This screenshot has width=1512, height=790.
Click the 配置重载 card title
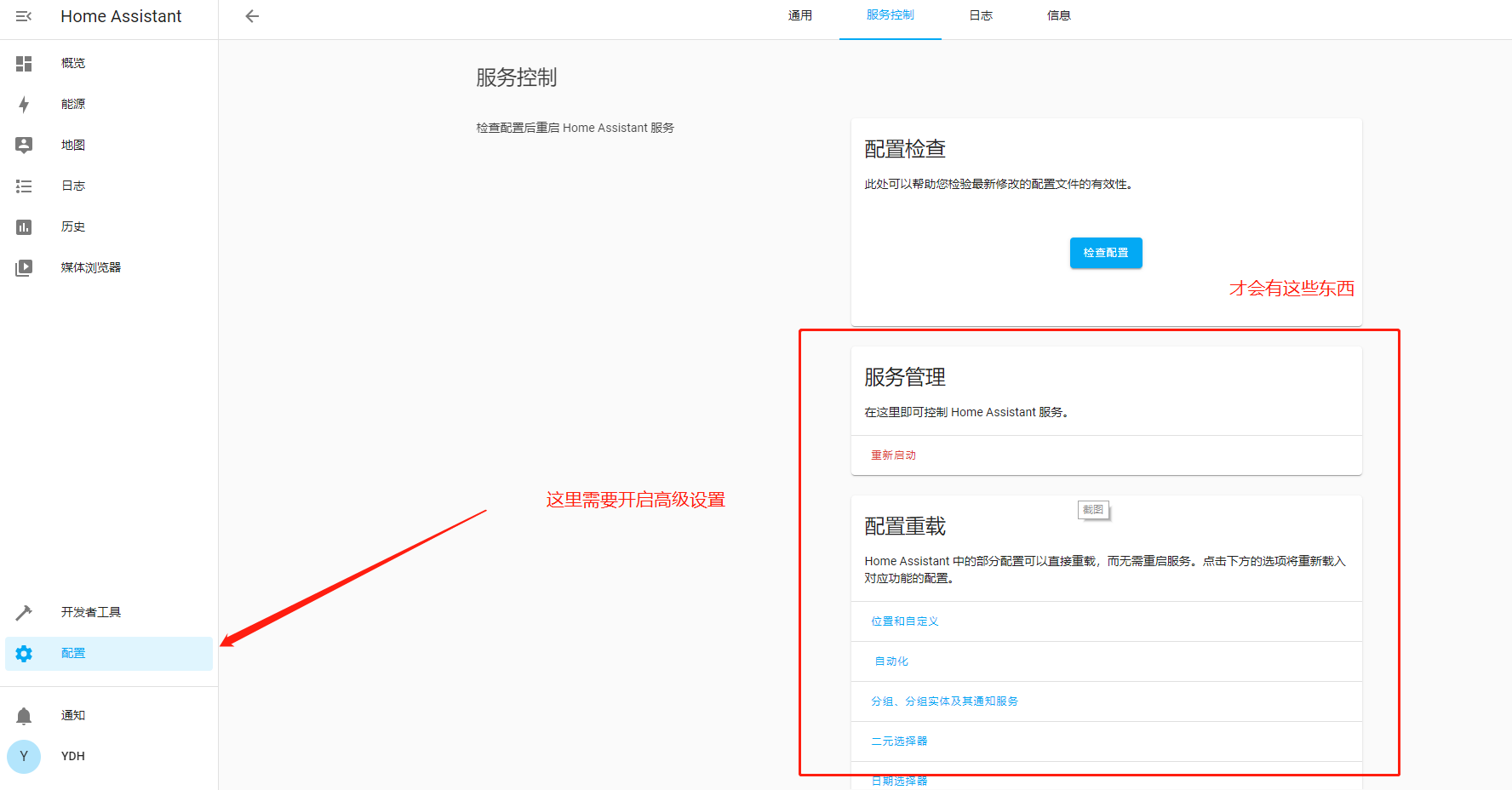[x=905, y=527]
